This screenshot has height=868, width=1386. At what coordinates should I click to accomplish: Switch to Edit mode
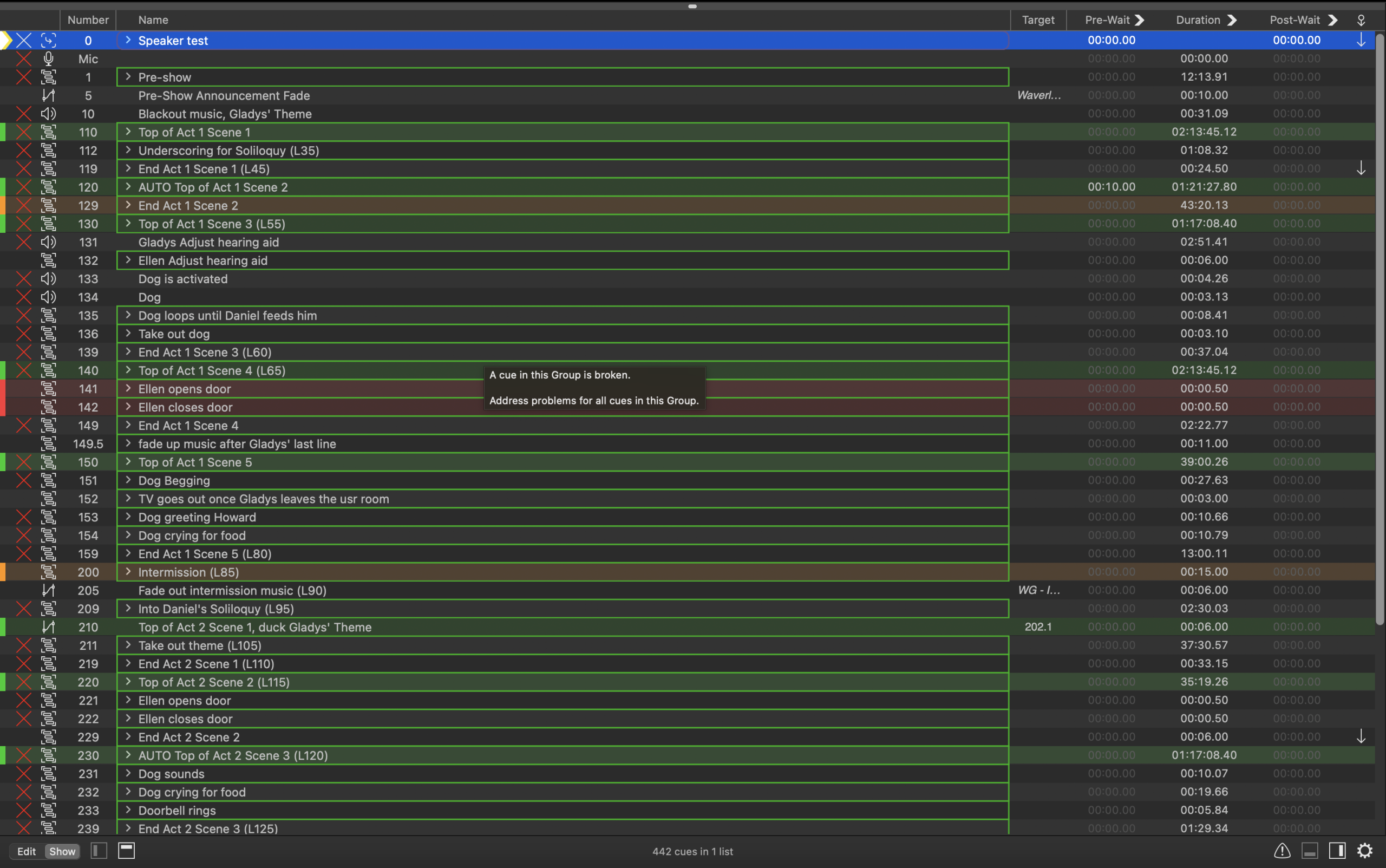tap(27, 851)
